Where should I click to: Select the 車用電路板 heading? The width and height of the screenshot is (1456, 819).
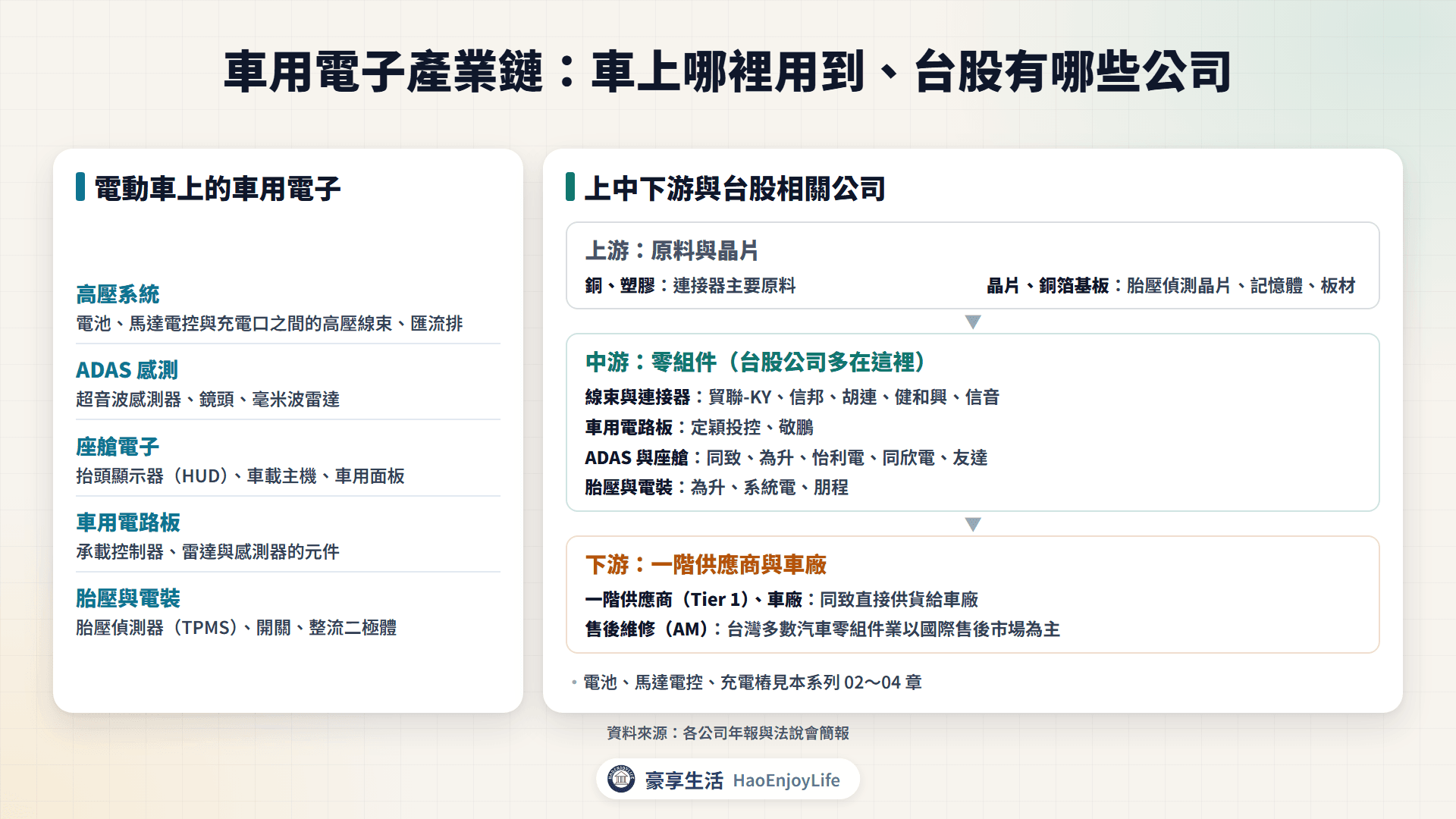click(128, 522)
